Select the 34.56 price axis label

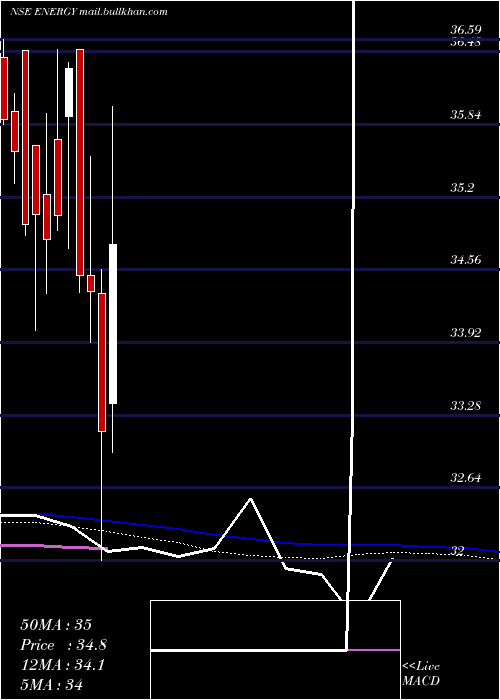pos(466,260)
